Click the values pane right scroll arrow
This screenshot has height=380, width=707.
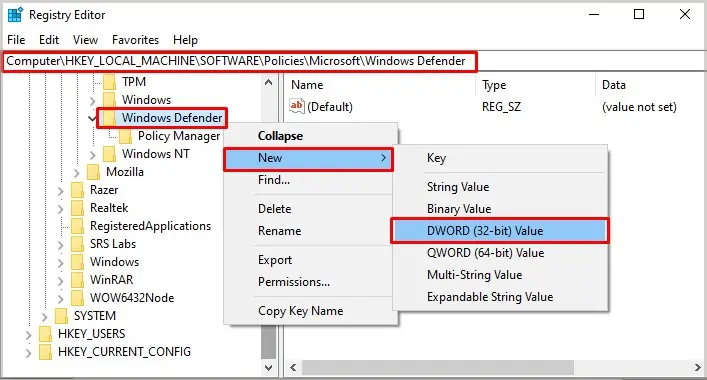pos(698,368)
